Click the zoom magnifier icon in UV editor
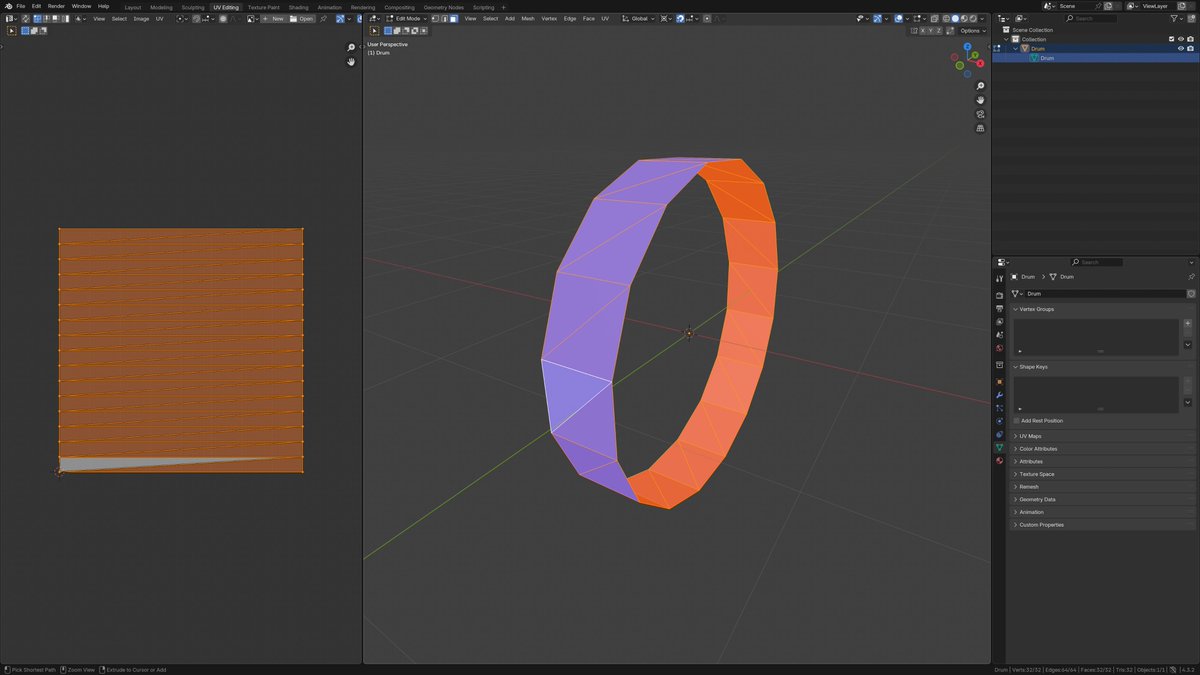This screenshot has width=1200, height=675. 351,48
